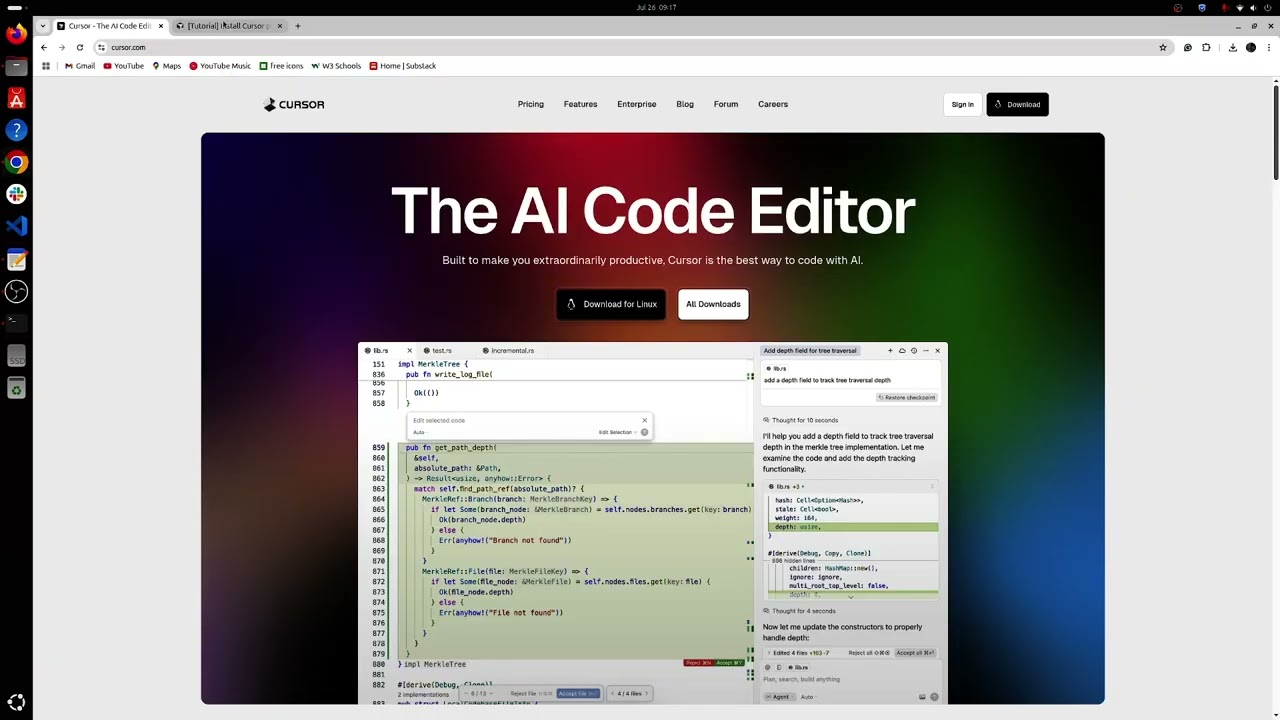Open the Maps bookmark
The width and height of the screenshot is (1280, 720).
point(166,66)
